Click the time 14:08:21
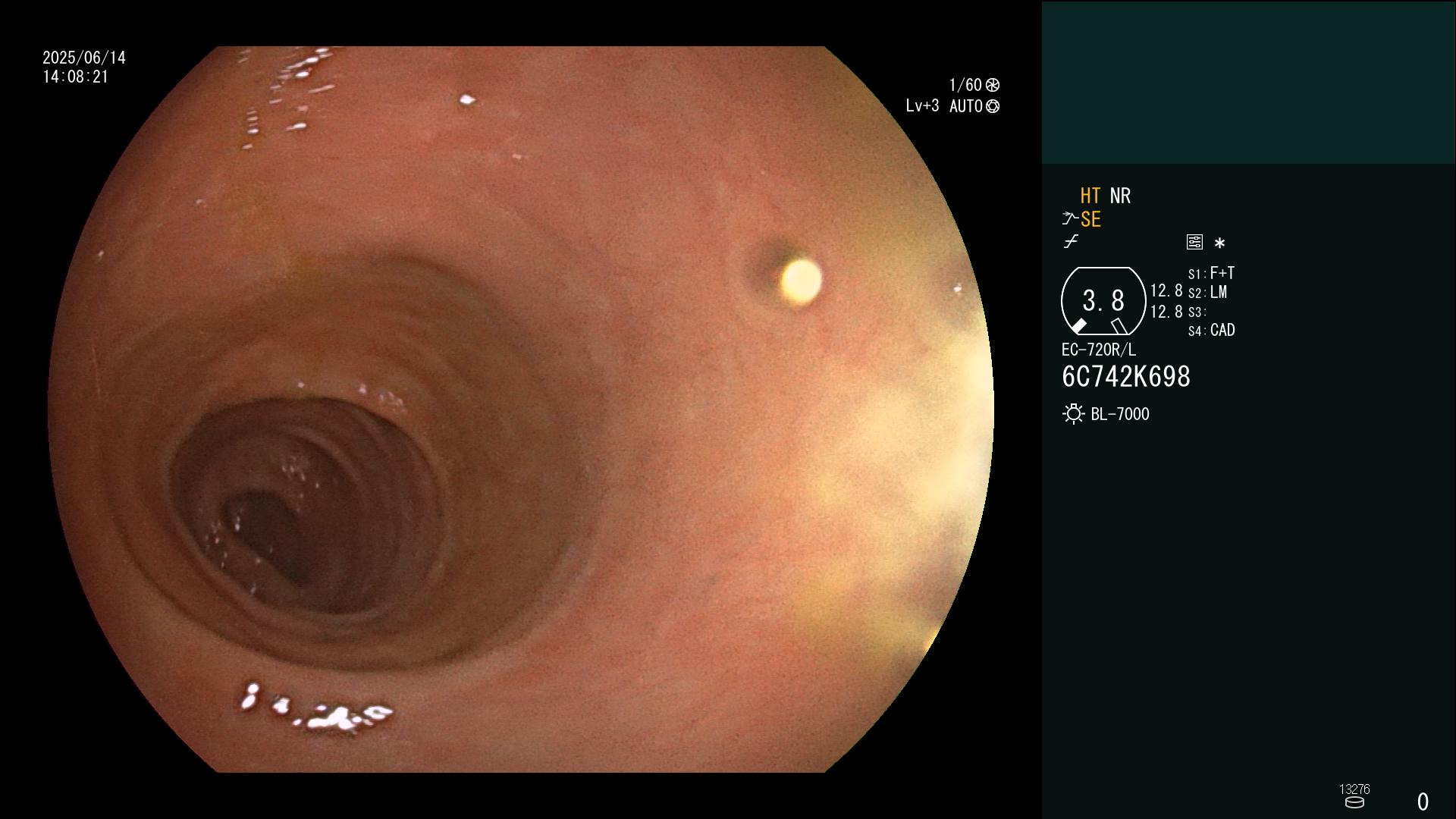Viewport: 1456px width, 819px height. pos(76,77)
